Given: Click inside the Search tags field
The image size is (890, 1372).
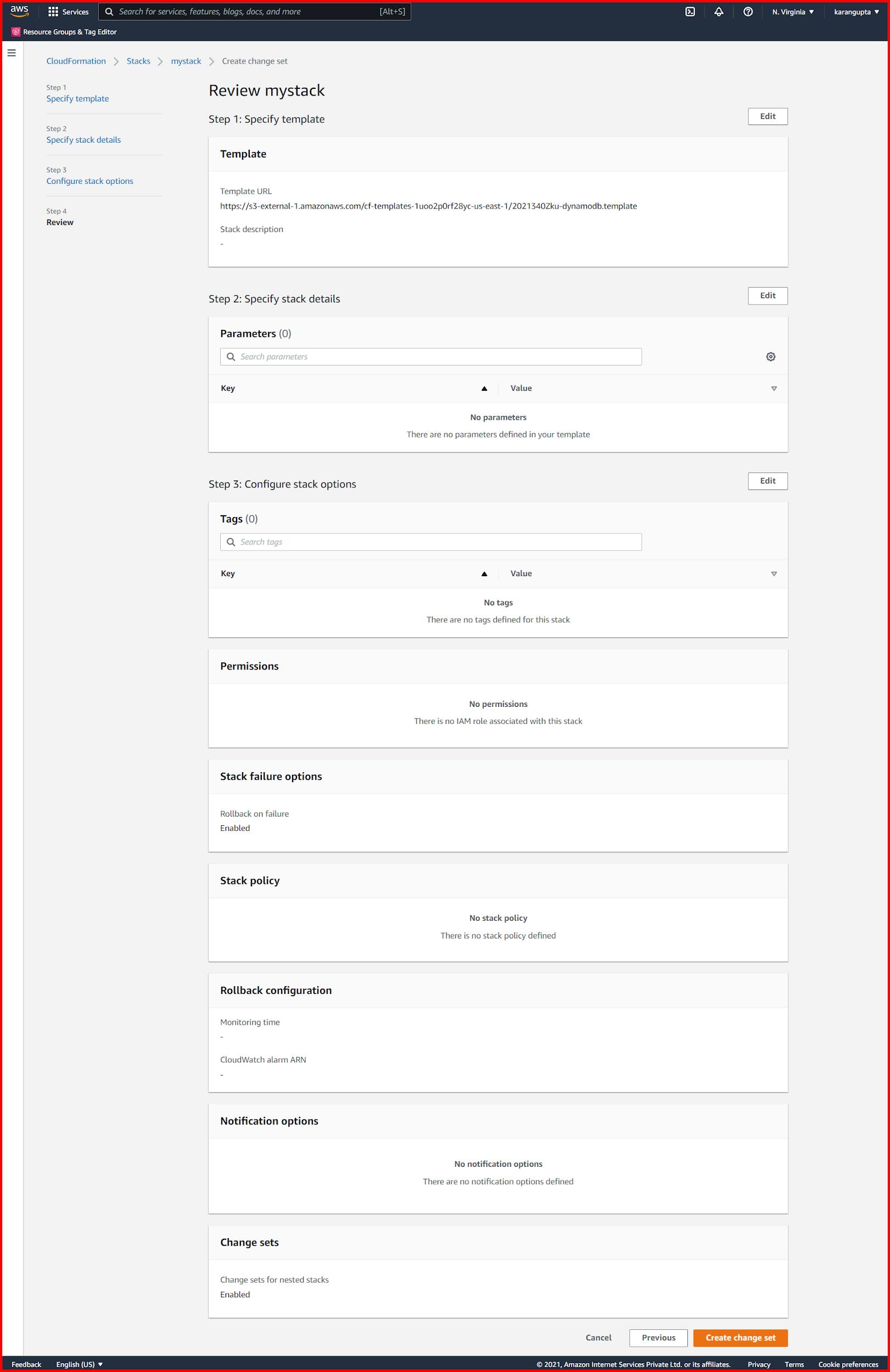Looking at the screenshot, I should tap(430, 542).
